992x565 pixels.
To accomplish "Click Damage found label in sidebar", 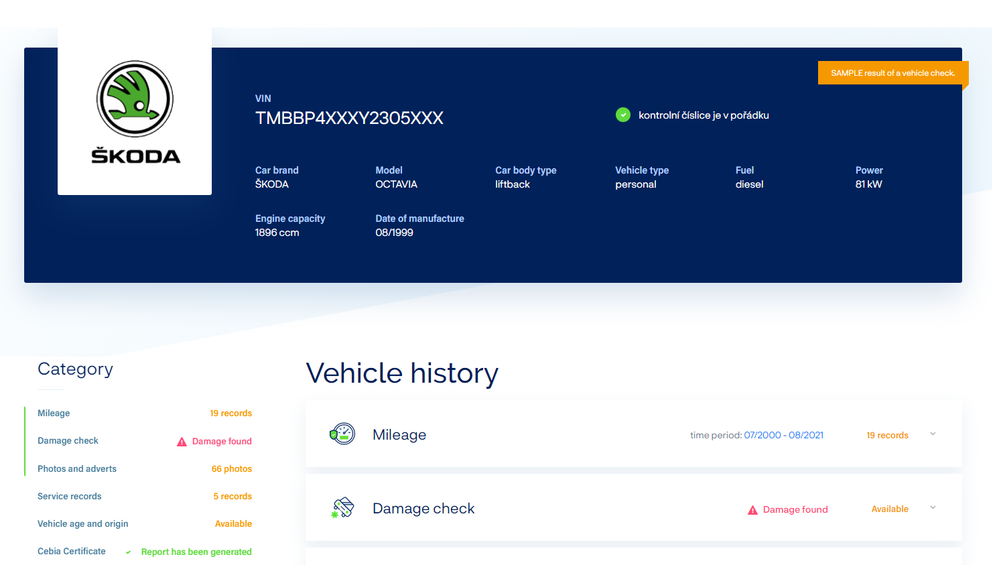I will (221, 441).
